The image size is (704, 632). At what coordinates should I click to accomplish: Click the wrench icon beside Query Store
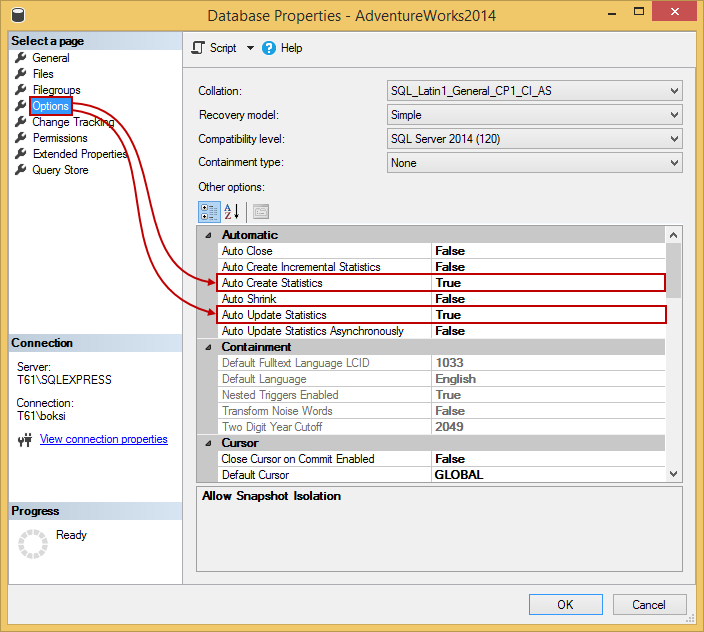tap(21, 170)
